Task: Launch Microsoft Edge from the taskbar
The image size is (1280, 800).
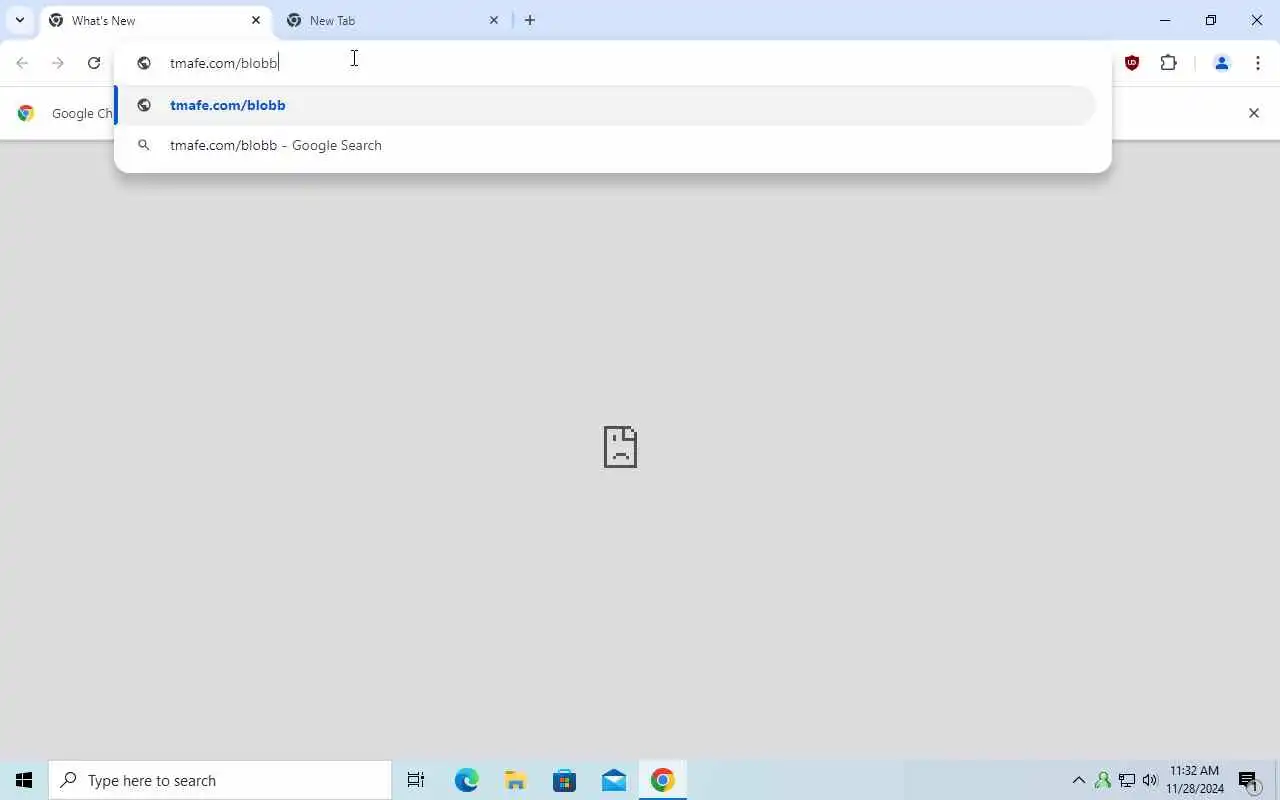Action: 467,780
